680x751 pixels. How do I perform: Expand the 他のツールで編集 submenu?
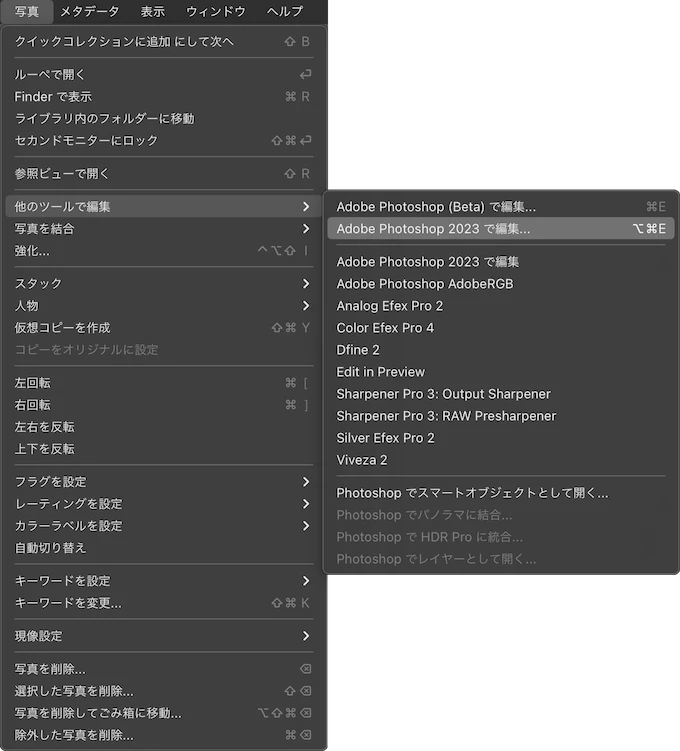(164, 206)
